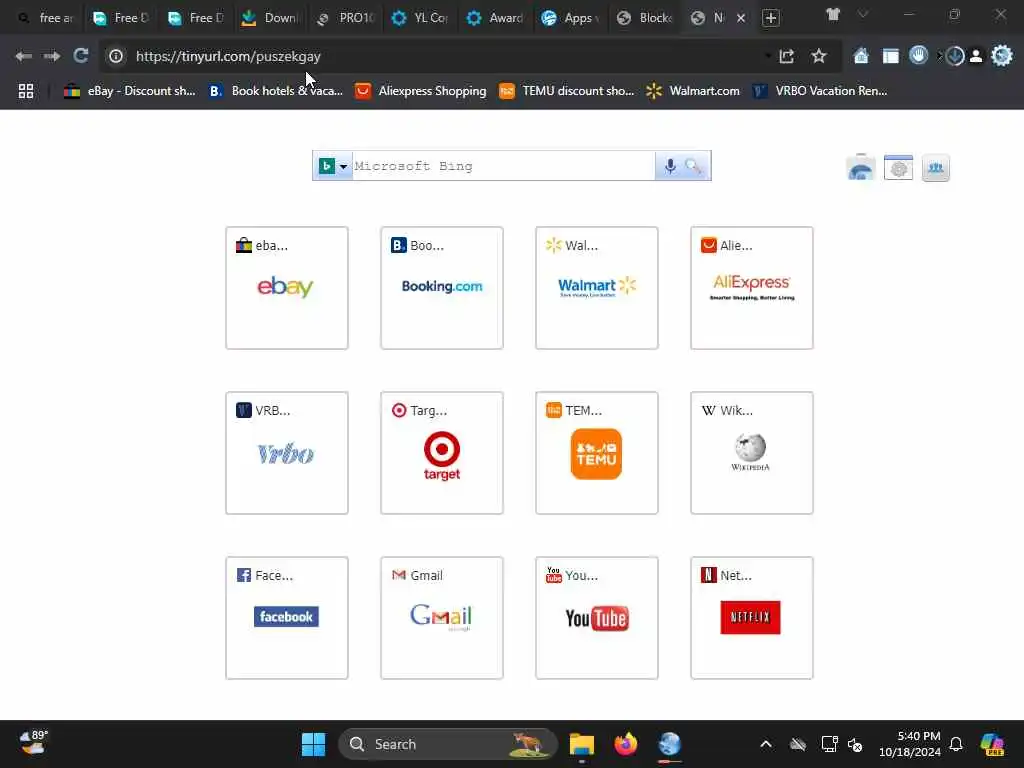
Task: Bookmark this page with the star icon
Action: 818,56
